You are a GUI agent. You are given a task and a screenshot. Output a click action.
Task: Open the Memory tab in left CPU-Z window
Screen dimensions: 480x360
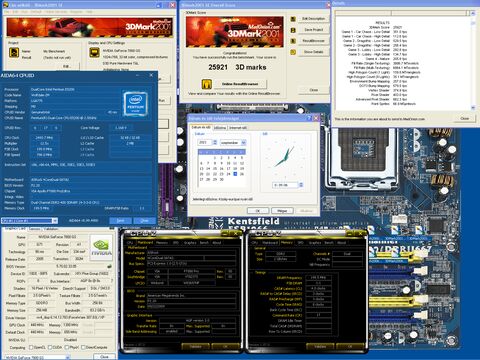pos(162,243)
